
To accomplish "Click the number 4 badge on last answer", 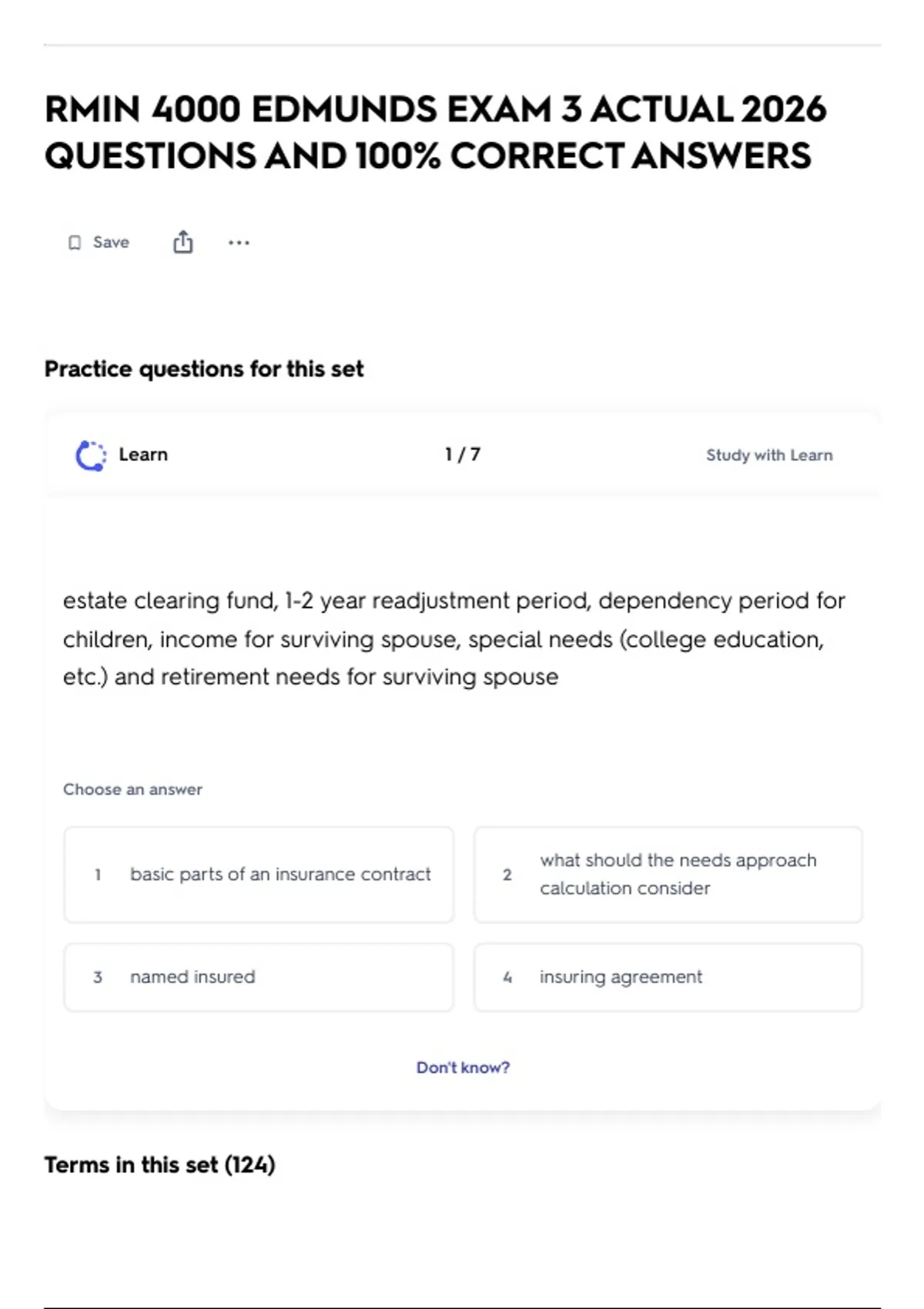I will point(507,977).
